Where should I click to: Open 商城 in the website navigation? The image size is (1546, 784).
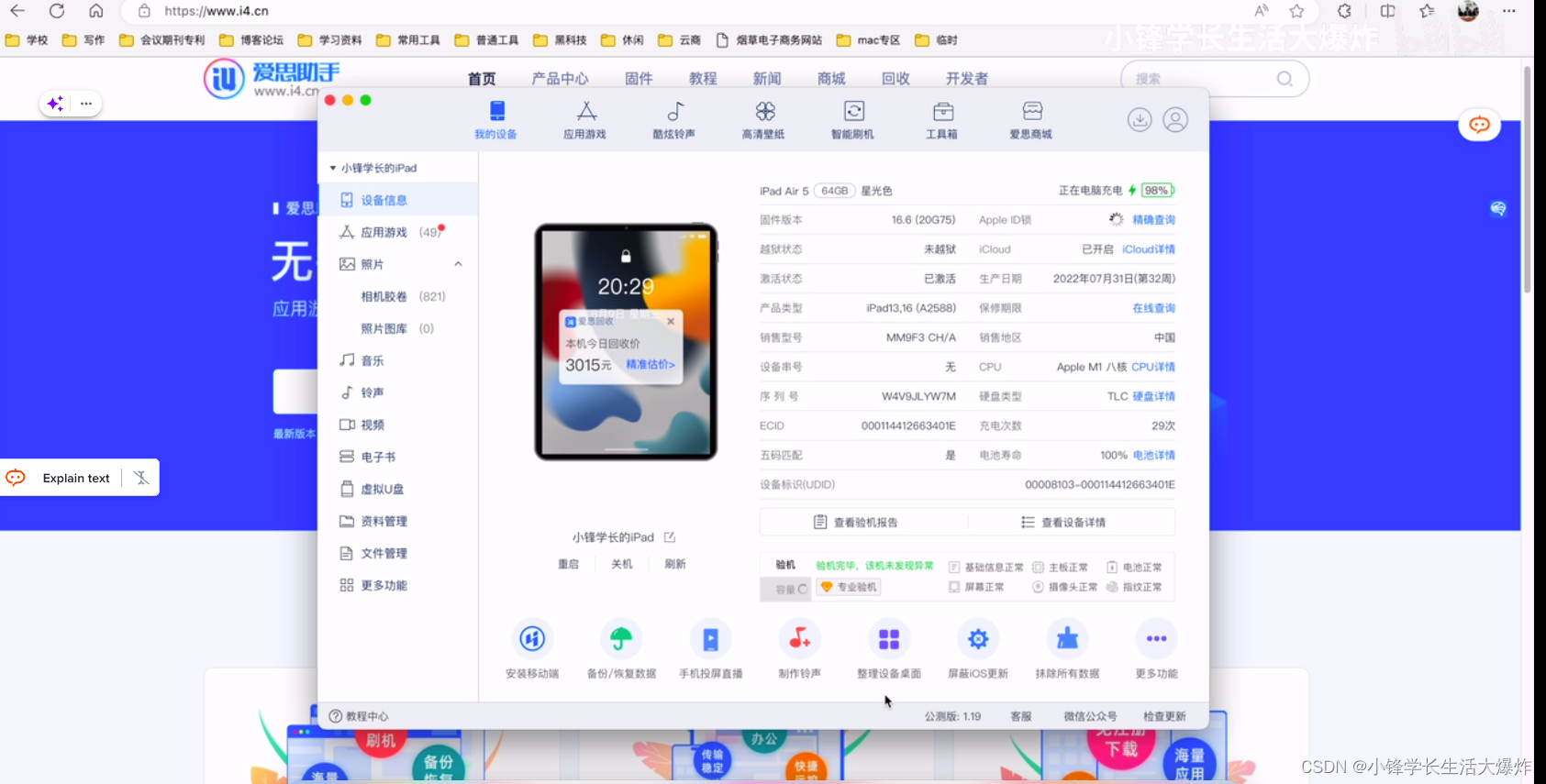click(x=831, y=79)
